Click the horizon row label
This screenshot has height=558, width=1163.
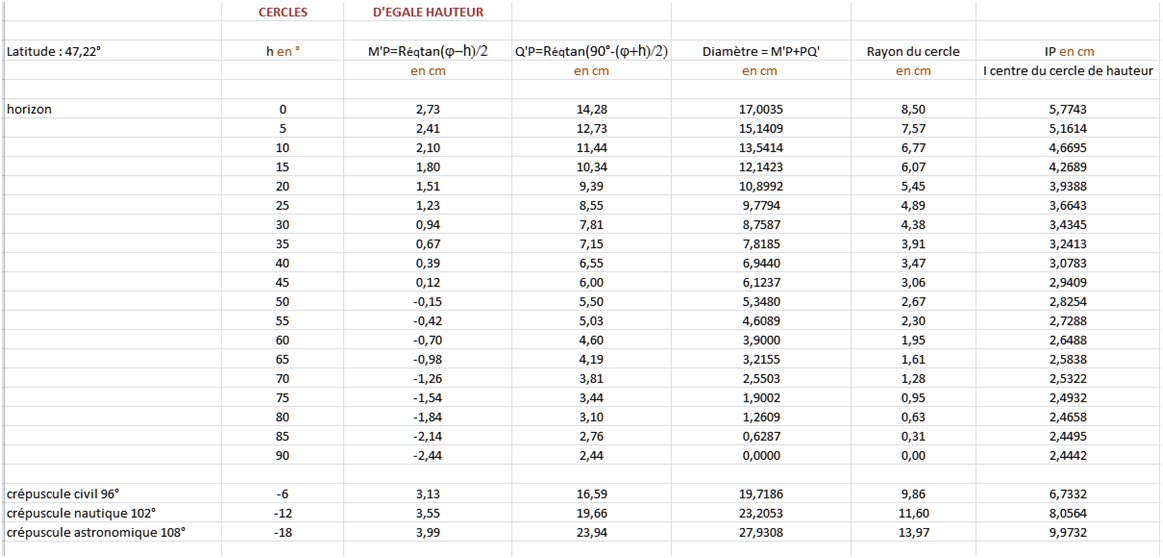30,109
